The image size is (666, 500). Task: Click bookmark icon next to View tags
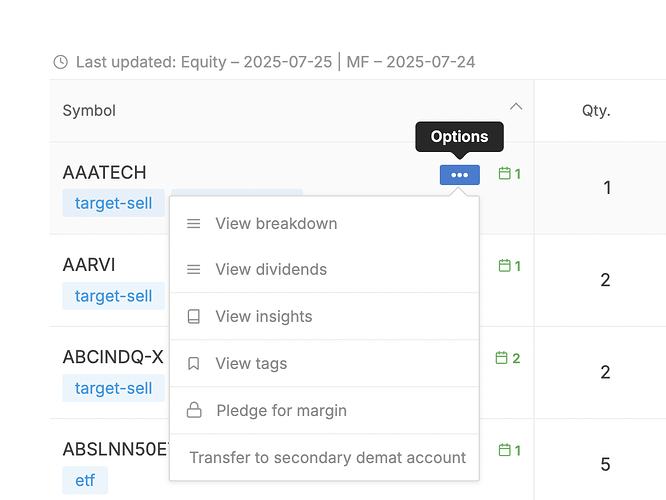(x=194, y=364)
